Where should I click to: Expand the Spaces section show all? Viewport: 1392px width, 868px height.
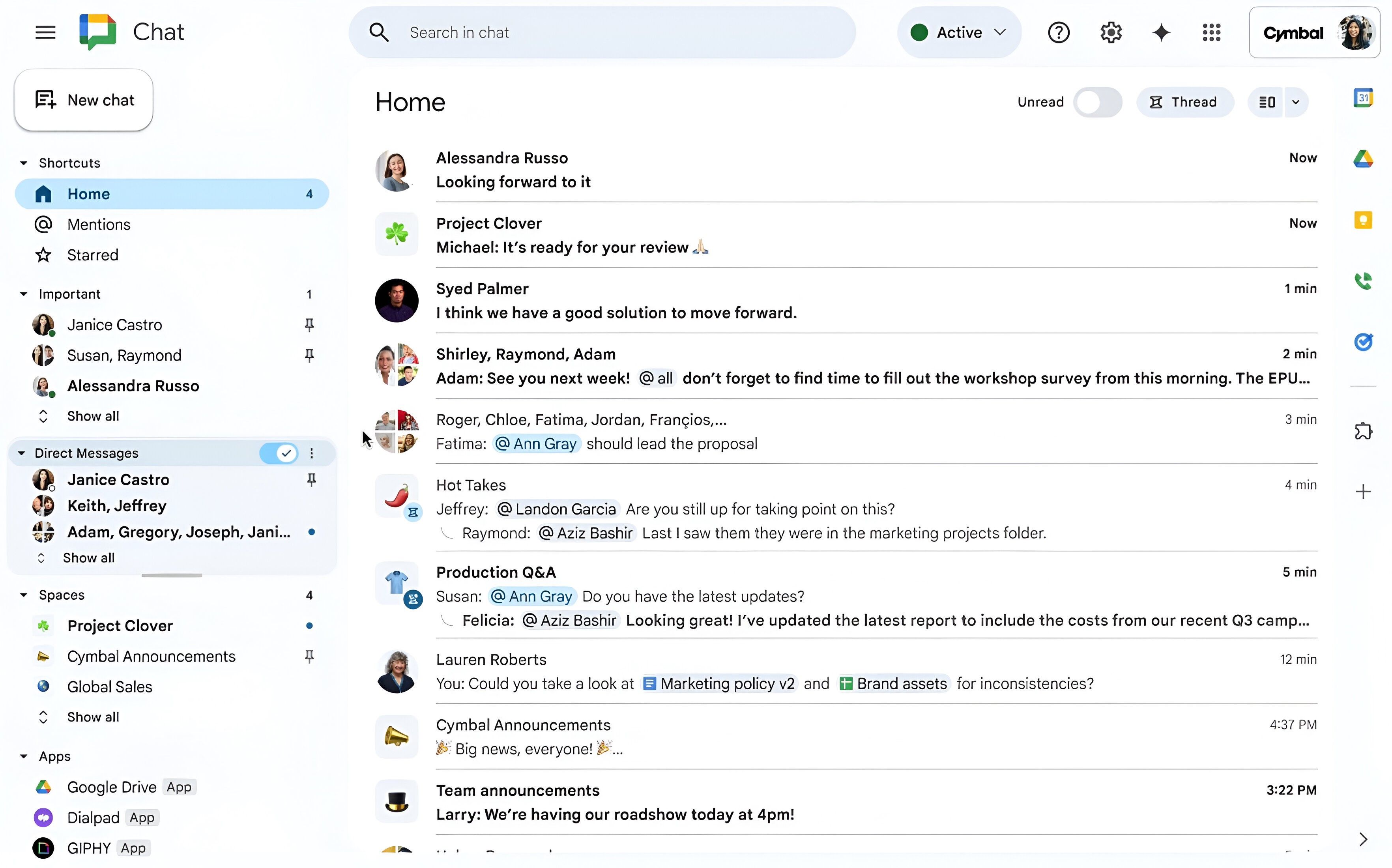[93, 717]
